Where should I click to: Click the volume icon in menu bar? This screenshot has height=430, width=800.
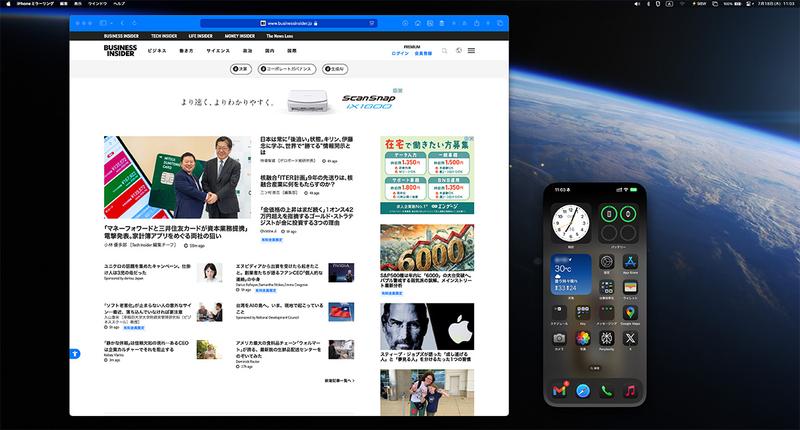pyautogui.click(x=637, y=4)
